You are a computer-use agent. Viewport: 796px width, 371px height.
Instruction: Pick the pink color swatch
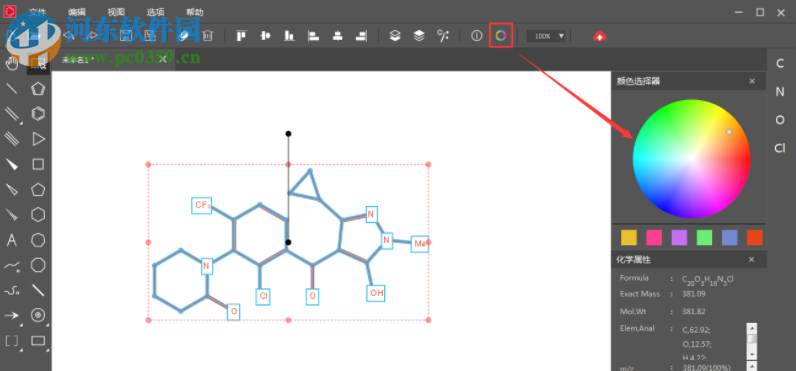coord(654,238)
